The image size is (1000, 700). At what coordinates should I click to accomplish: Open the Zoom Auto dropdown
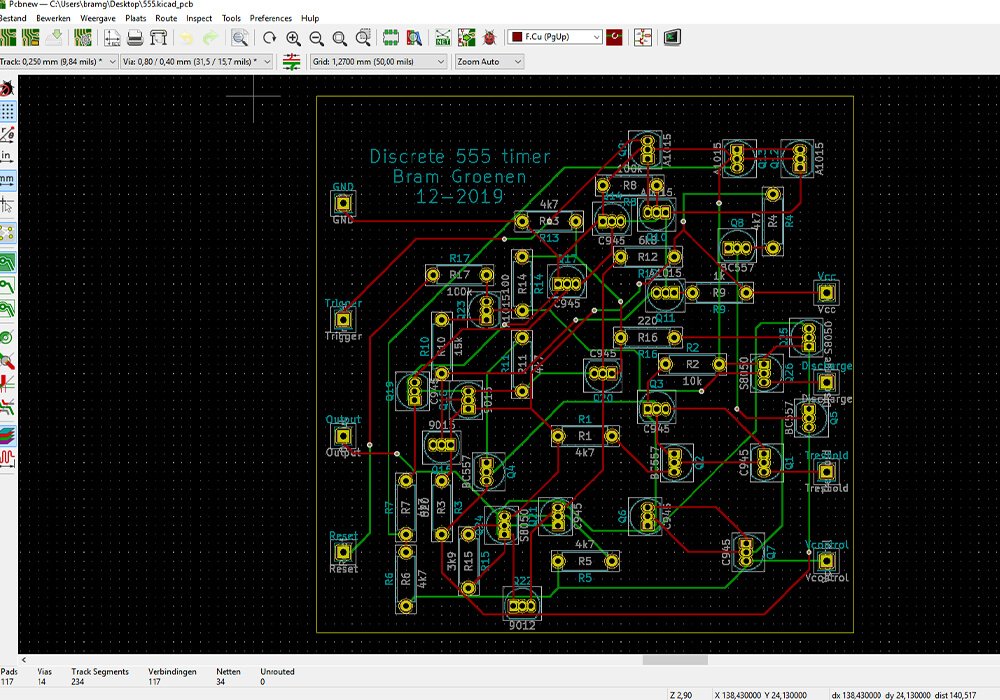(x=489, y=62)
